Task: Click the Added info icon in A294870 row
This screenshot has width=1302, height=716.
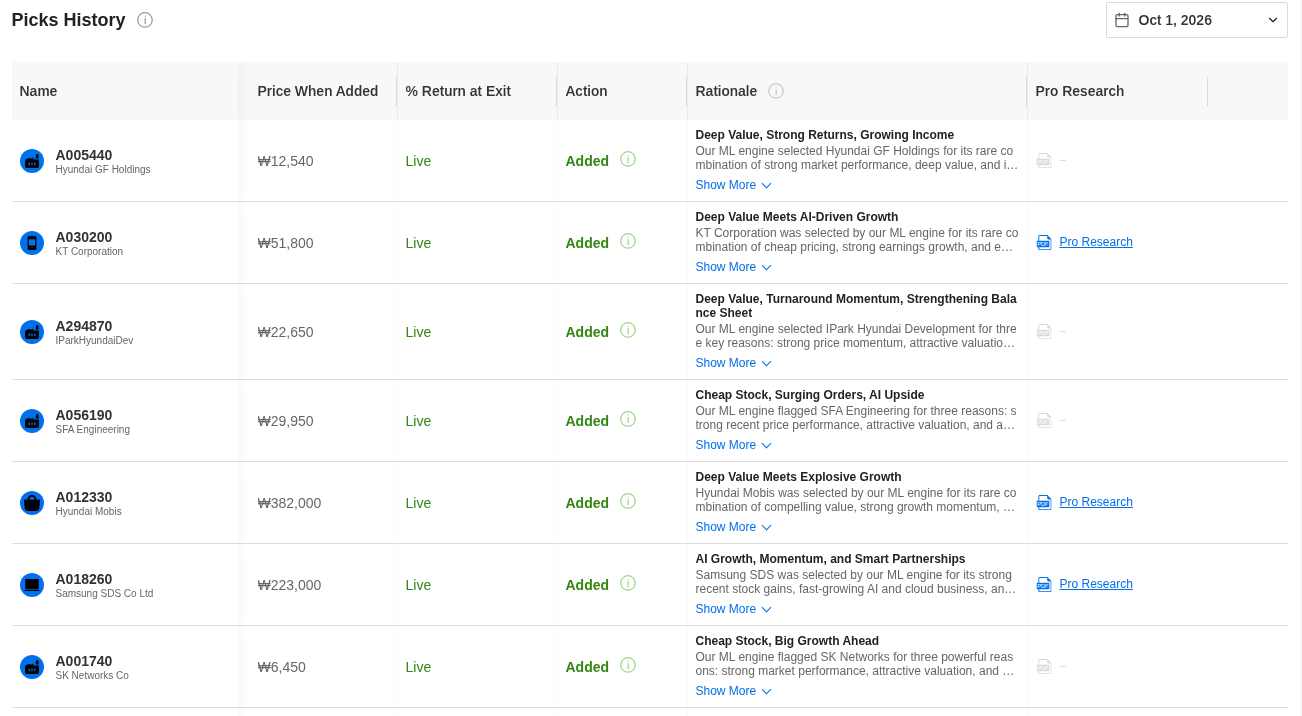Action: click(x=628, y=330)
